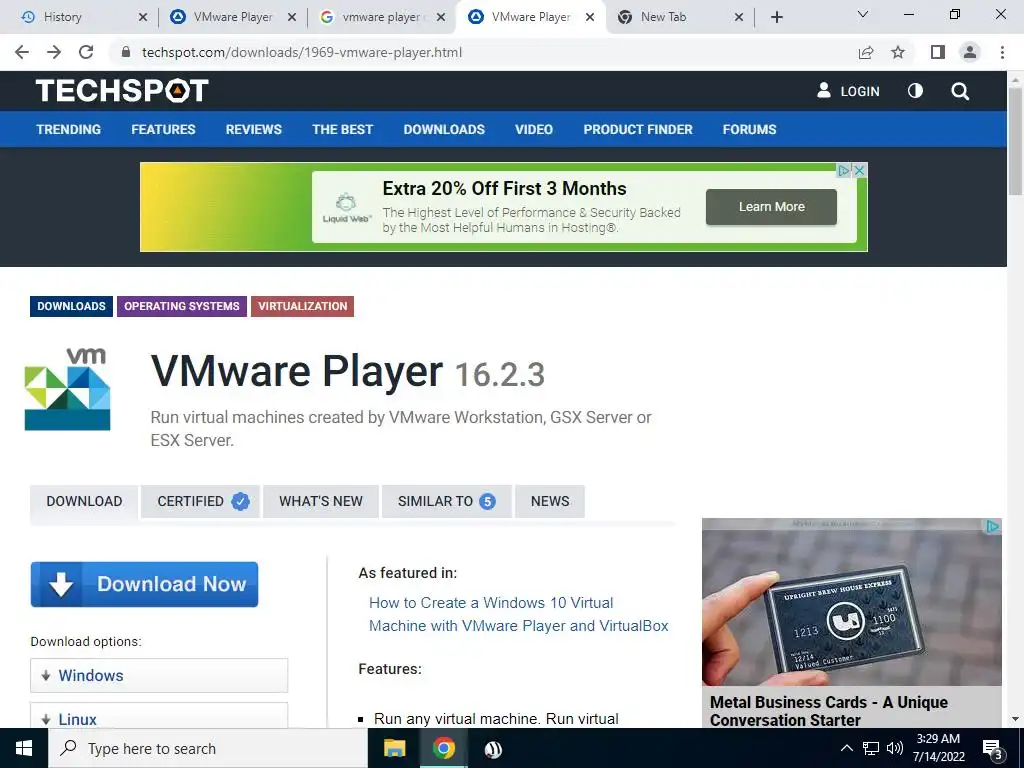Click Learn More in the Liquid Web ad
This screenshot has height=768, width=1024.
coord(771,207)
